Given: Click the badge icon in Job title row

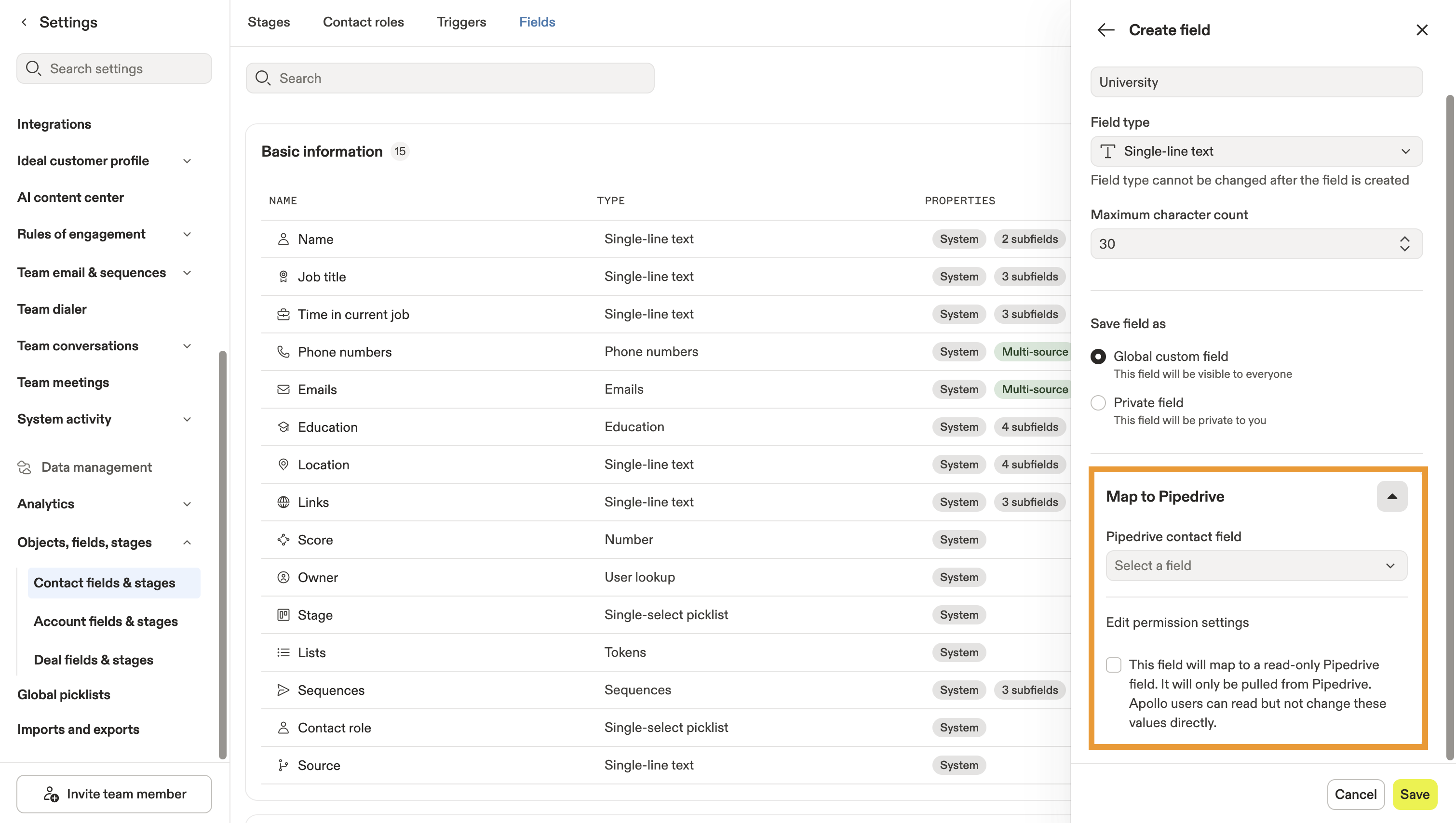Looking at the screenshot, I should click(x=283, y=277).
